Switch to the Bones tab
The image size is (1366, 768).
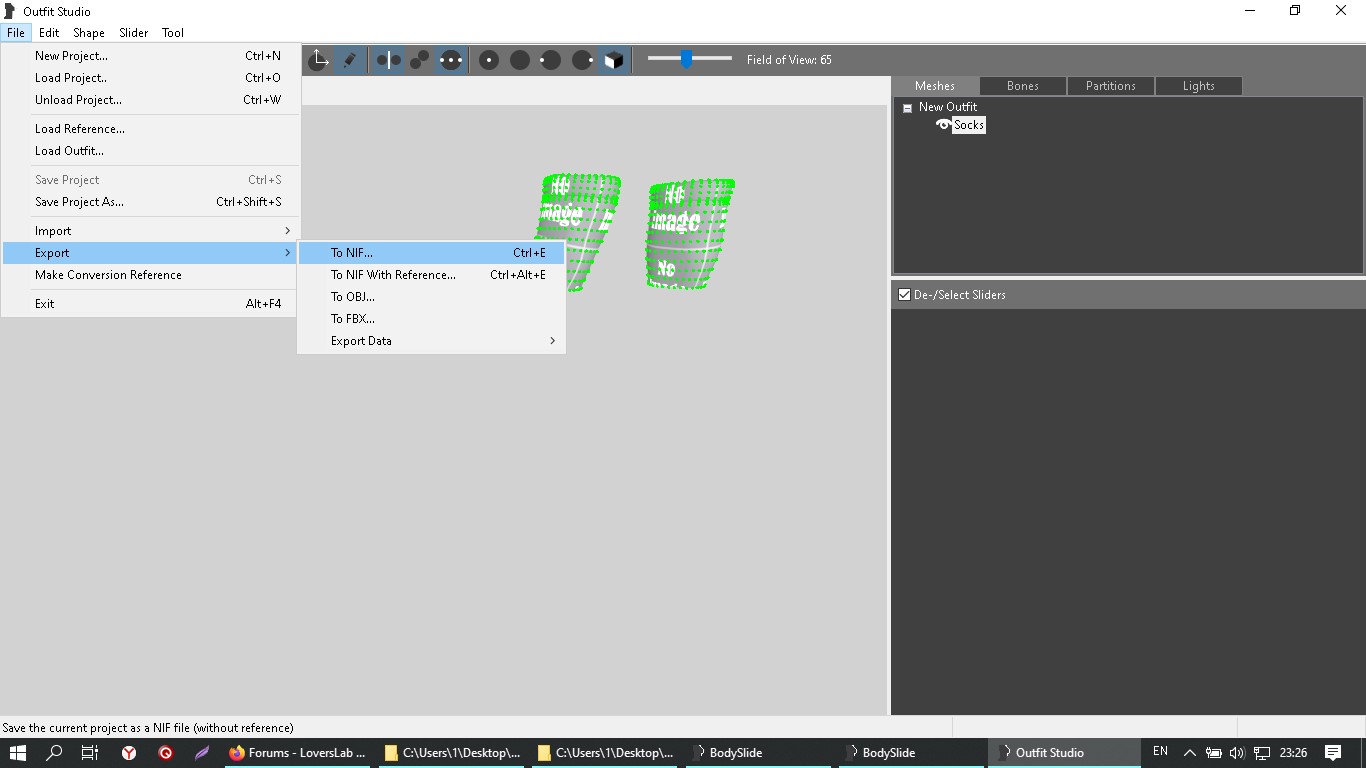click(1023, 86)
